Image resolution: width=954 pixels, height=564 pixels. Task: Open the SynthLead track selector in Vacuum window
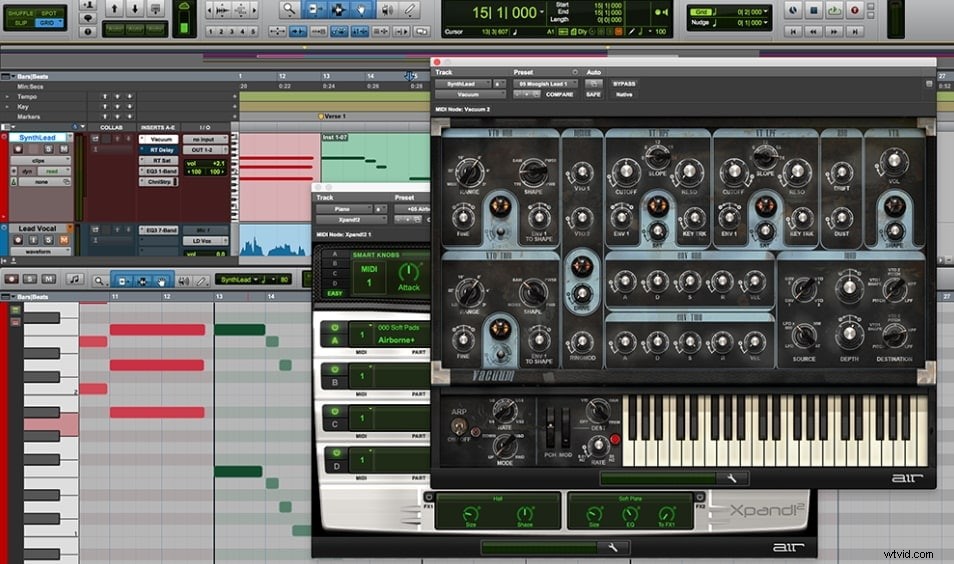point(464,84)
